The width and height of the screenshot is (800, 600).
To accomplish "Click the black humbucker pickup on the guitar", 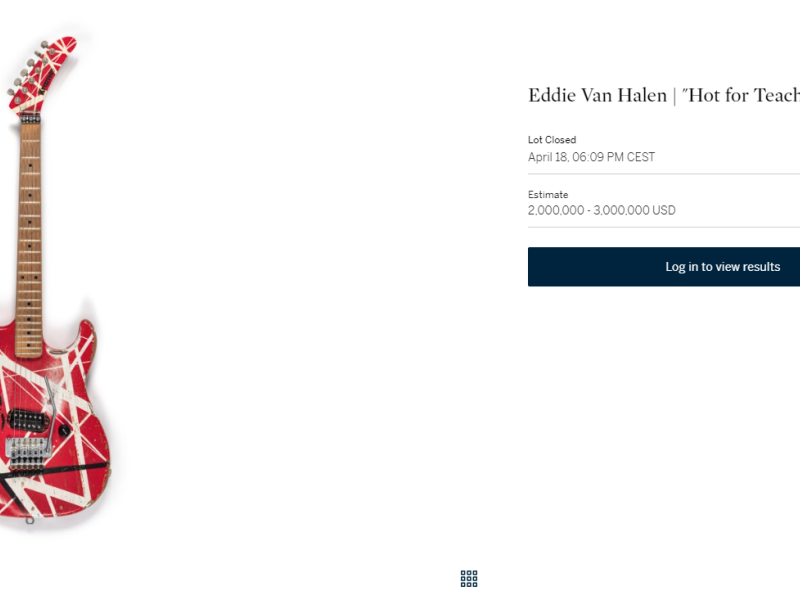I will (x=28, y=420).
